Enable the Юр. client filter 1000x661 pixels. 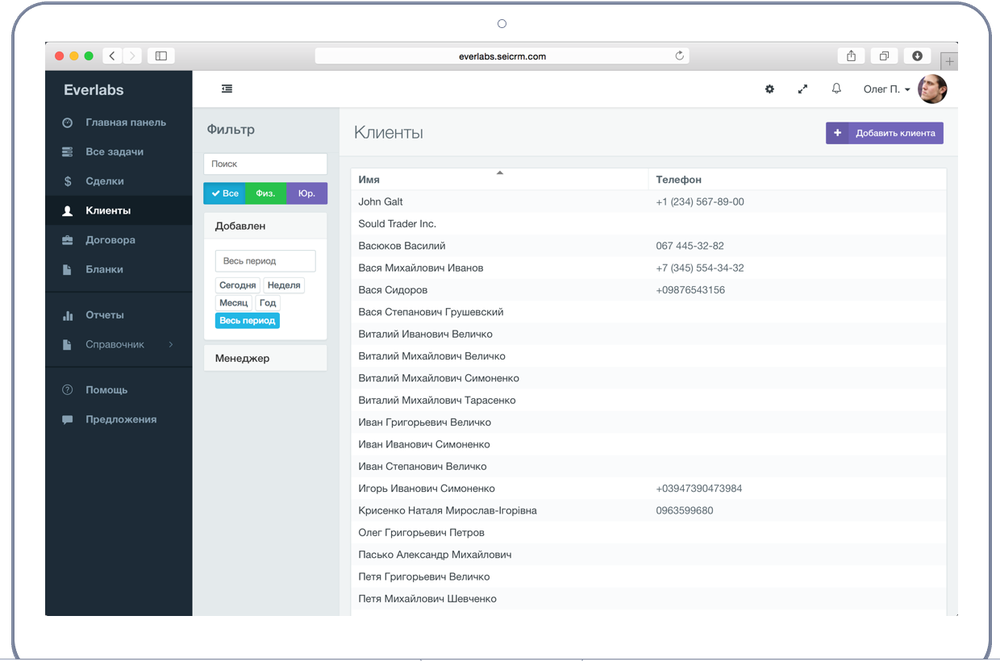coord(305,192)
